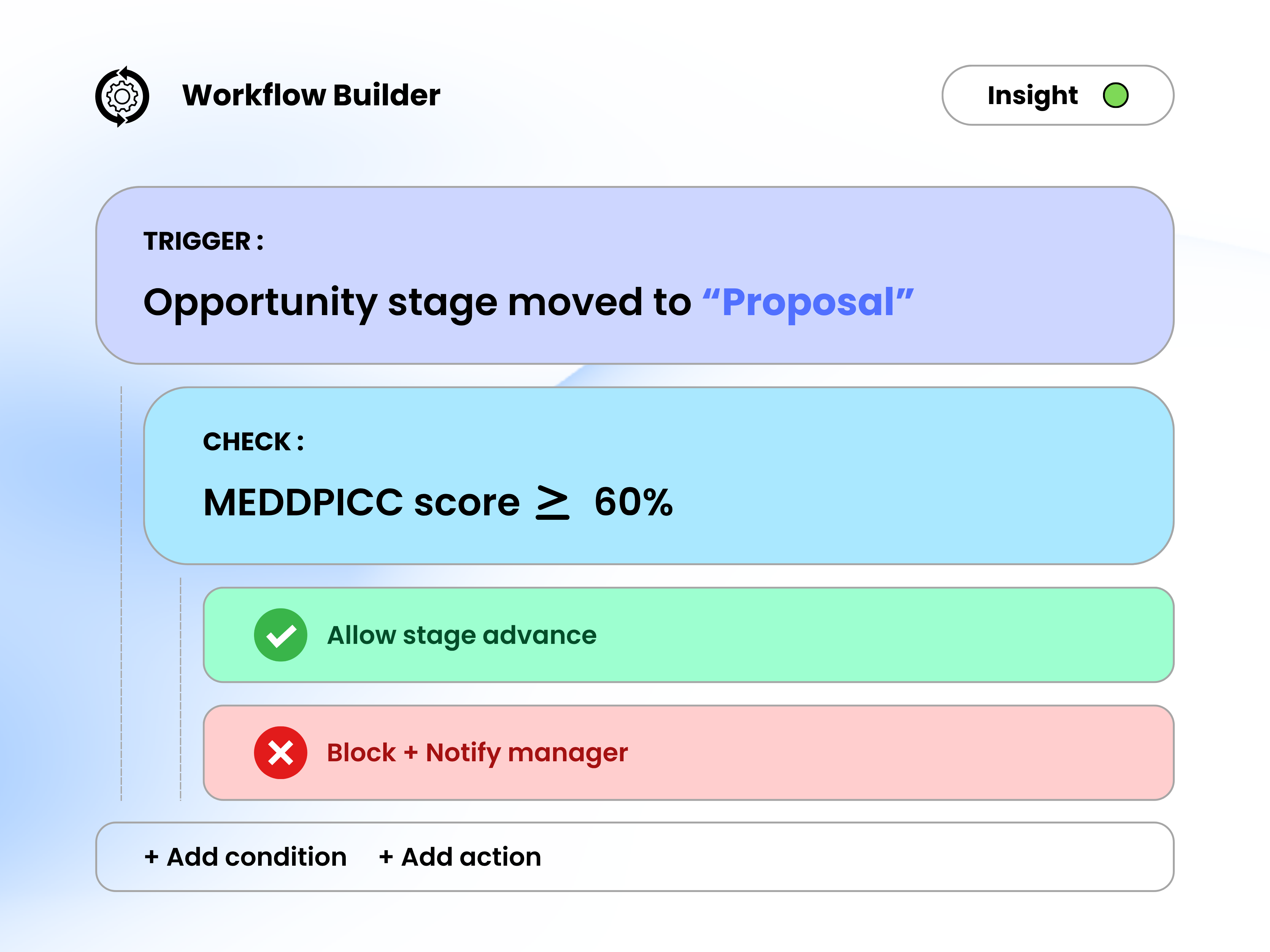Select the Block + Notify manager action text
Image resolution: width=1270 pixels, height=952 pixels.
pyautogui.click(x=477, y=753)
